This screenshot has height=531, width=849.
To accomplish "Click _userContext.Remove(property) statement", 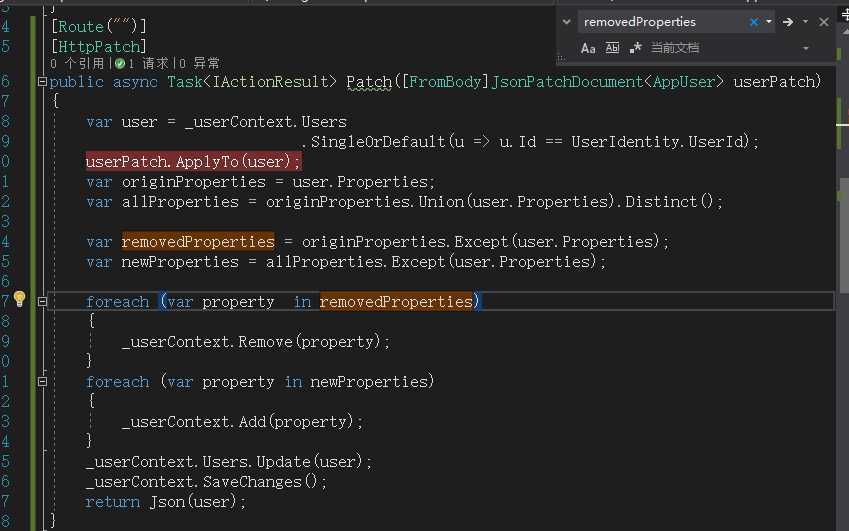I will 256,342.
